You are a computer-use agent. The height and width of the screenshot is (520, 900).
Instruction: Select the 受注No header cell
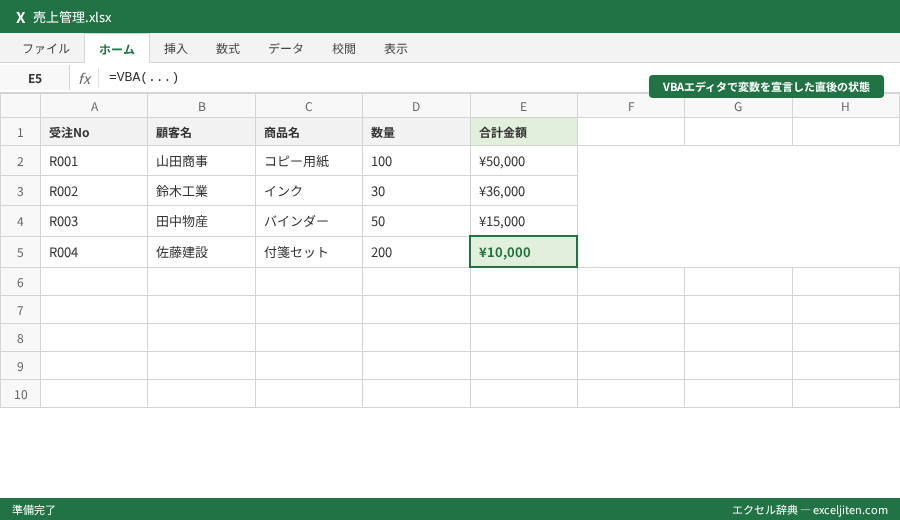94,132
